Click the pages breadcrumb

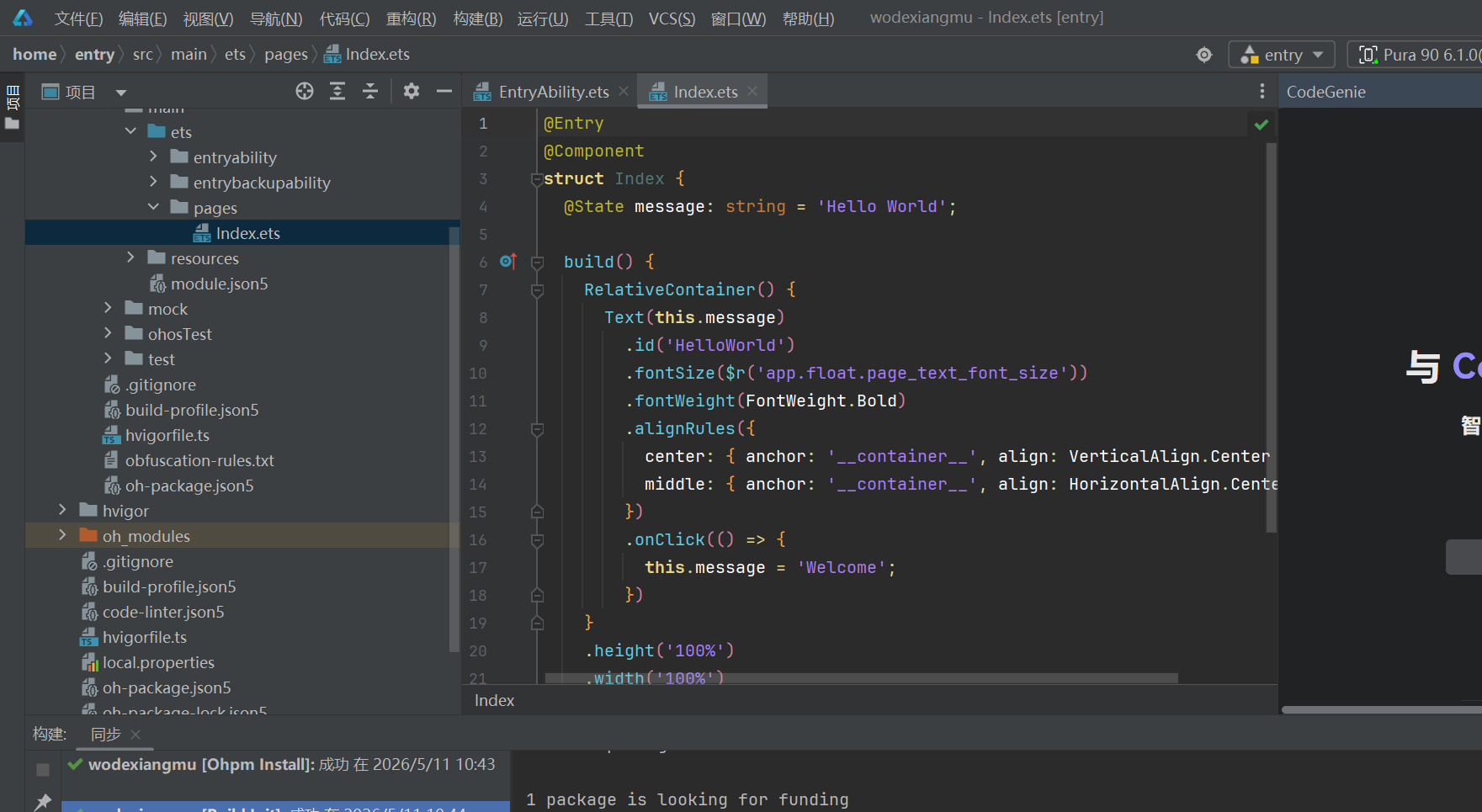286,54
